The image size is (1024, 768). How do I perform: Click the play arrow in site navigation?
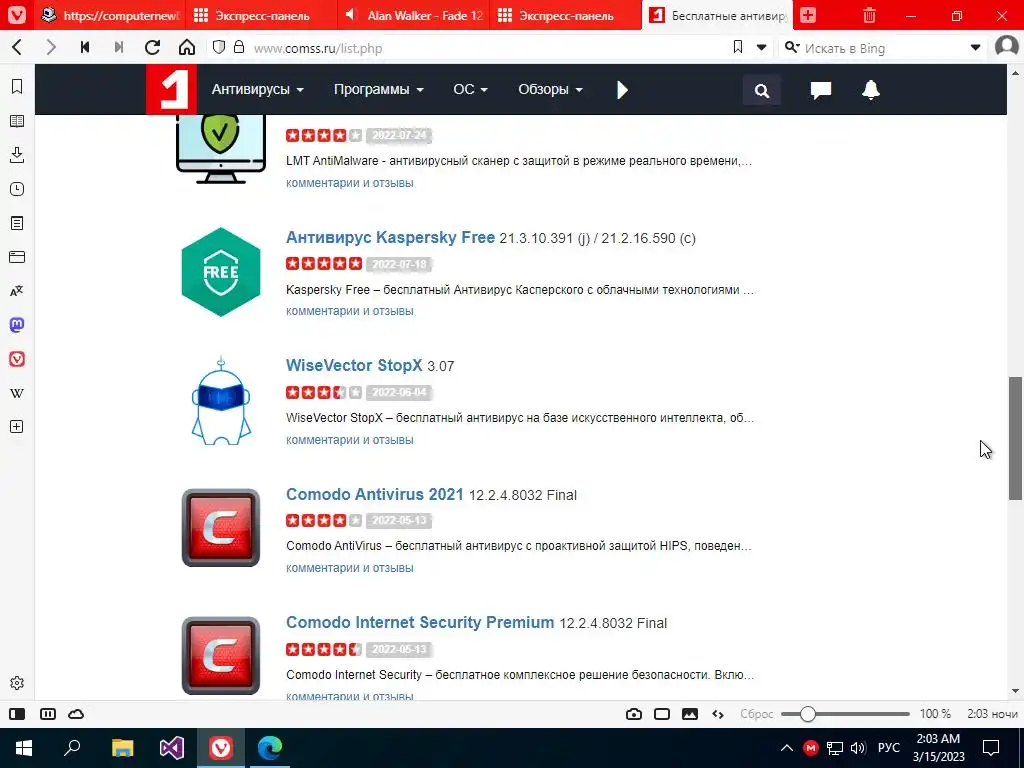[622, 90]
